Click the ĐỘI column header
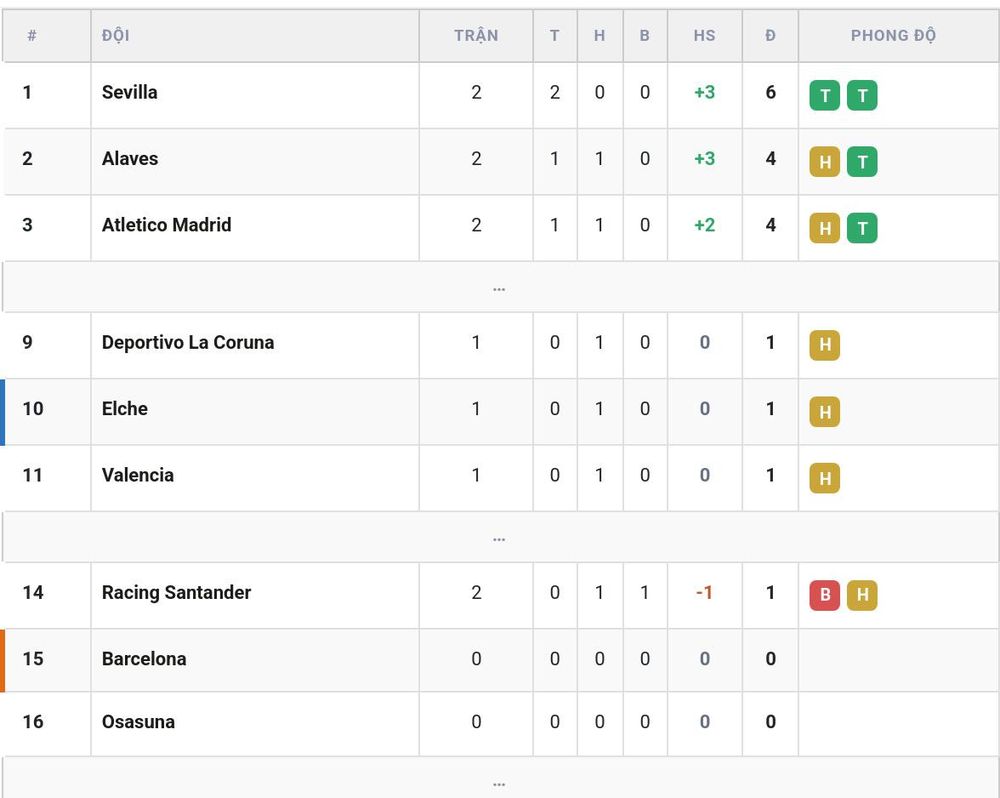The width and height of the screenshot is (1000, 798). tap(115, 35)
